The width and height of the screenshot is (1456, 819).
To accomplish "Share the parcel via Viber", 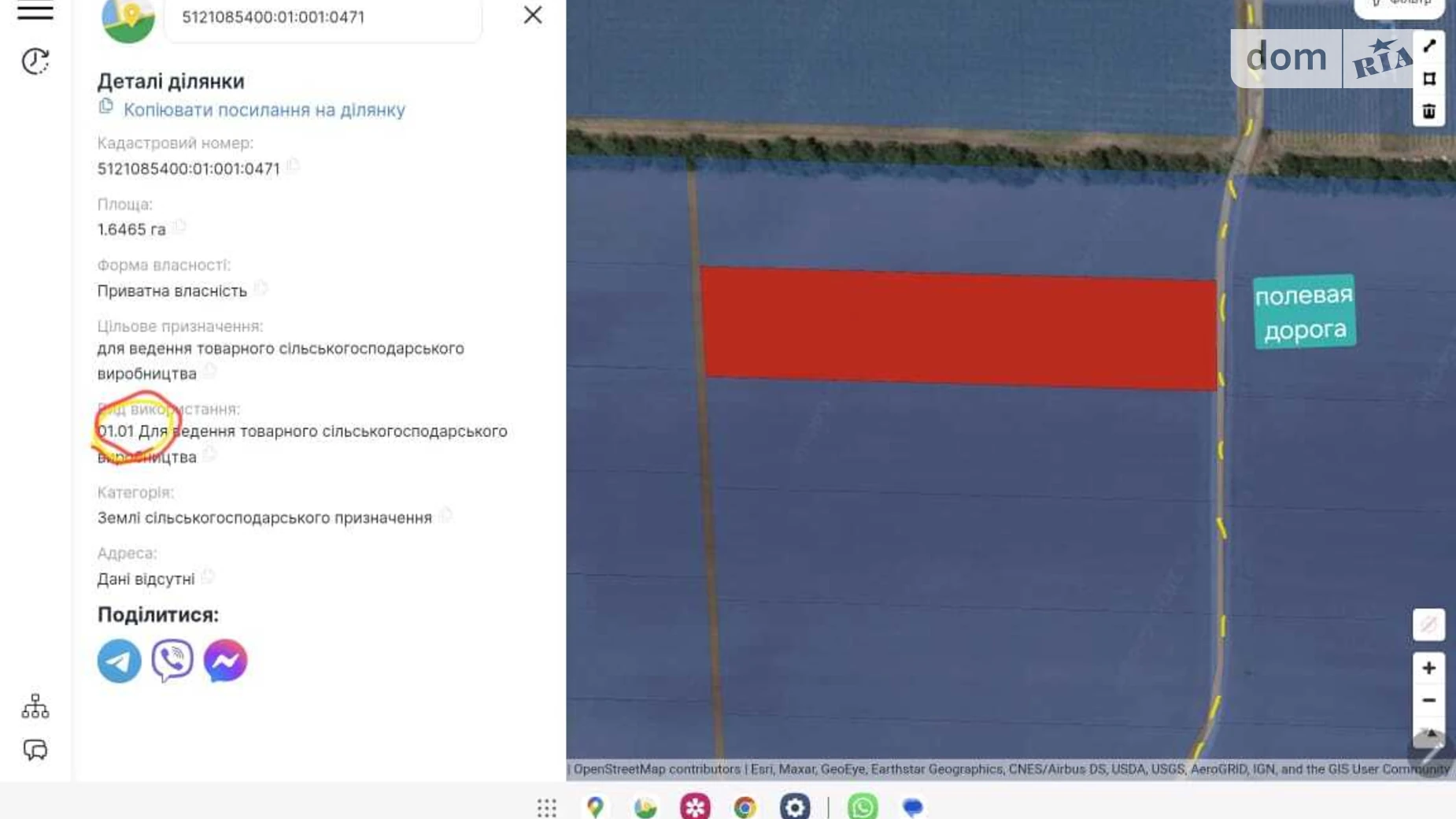I will pos(172,661).
